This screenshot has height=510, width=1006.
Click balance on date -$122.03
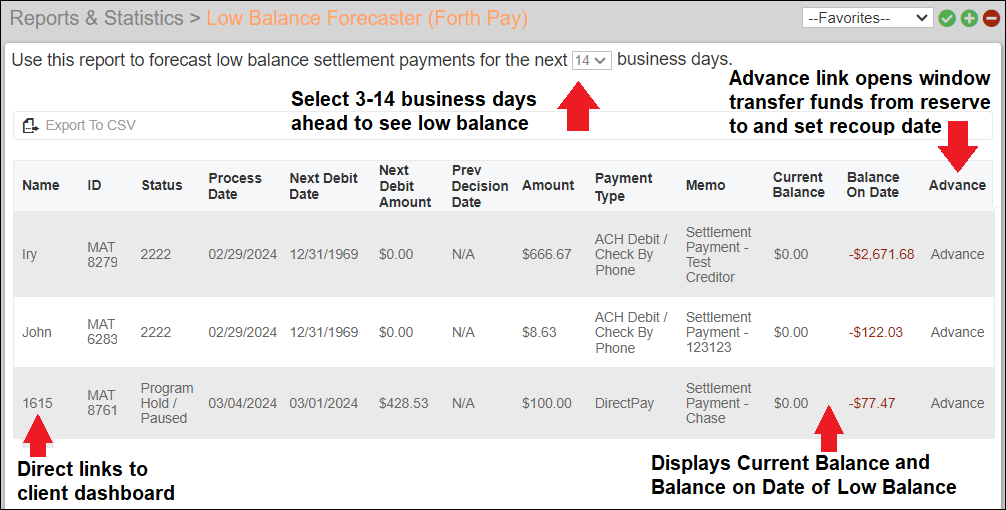point(875,332)
